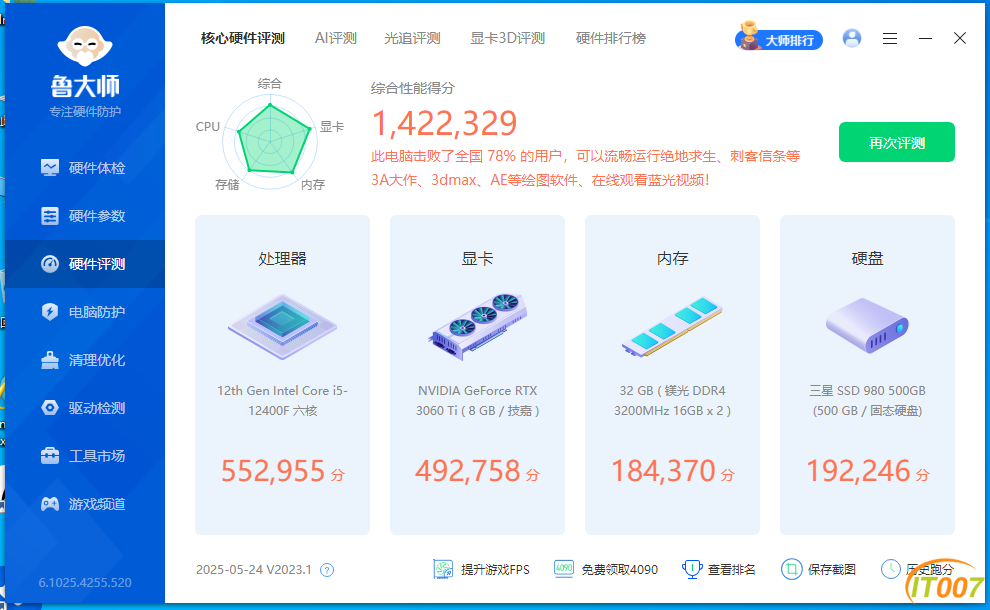Viewport: 990px width, 610px height.
Task: Click the version date 2025-05-24 V2023.1
Action: pos(254,570)
